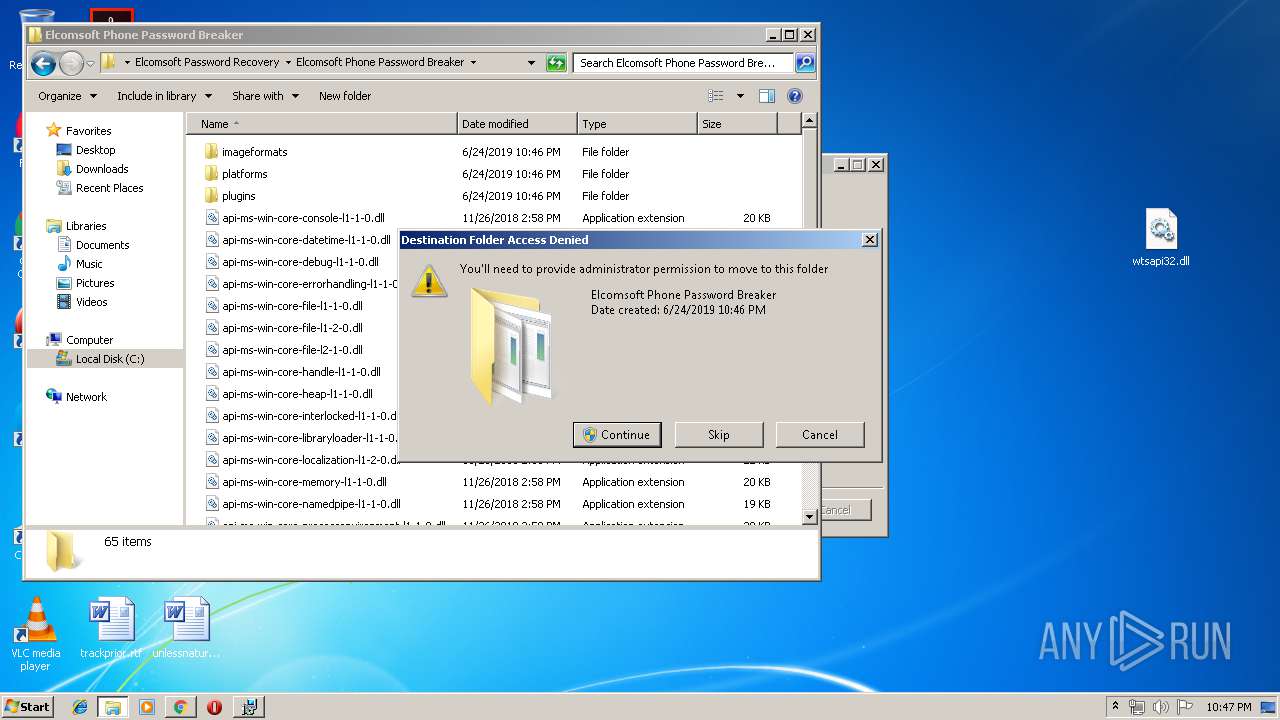Close the Destination Folder Access Denied dialog
Screen dimensions: 1280x720
pyautogui.click(x=869, y=240)
